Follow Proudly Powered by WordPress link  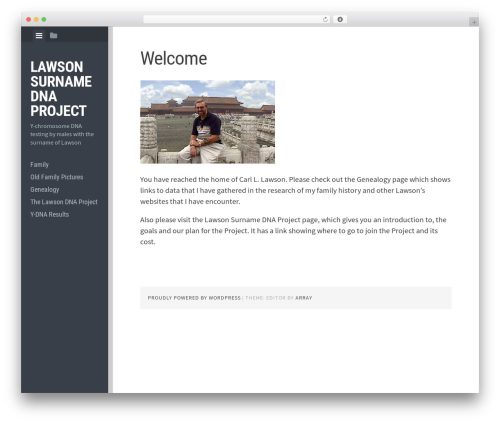click(x=194, y=298)
